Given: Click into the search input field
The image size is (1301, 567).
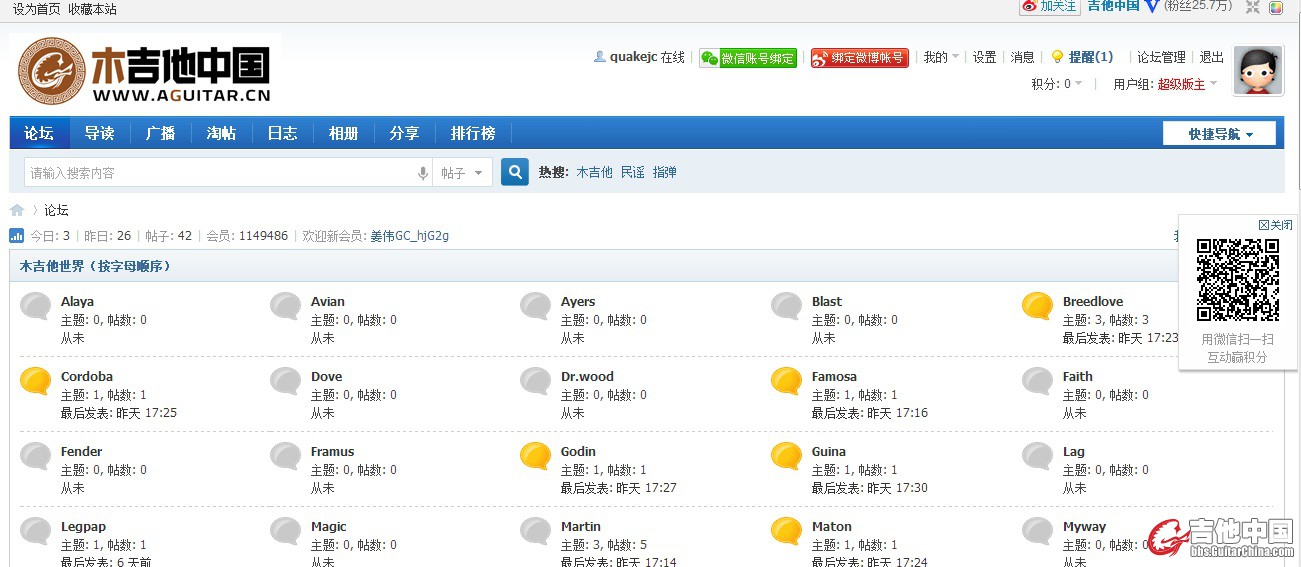Looking at the screenshot, I should point(220,173).
